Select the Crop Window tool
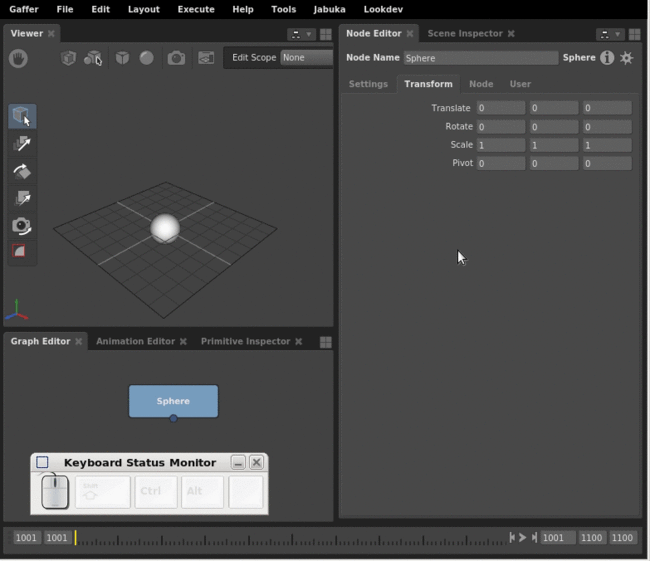Screen dimensions: 650x561 [x=21, y=251]
